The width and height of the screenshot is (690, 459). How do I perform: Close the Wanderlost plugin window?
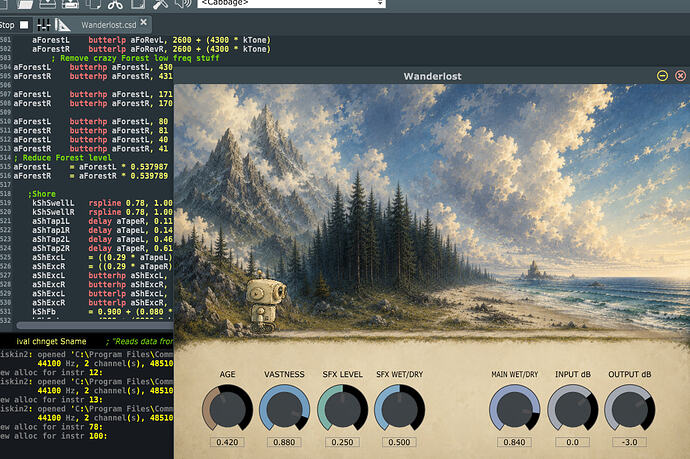tap(680, 76)
